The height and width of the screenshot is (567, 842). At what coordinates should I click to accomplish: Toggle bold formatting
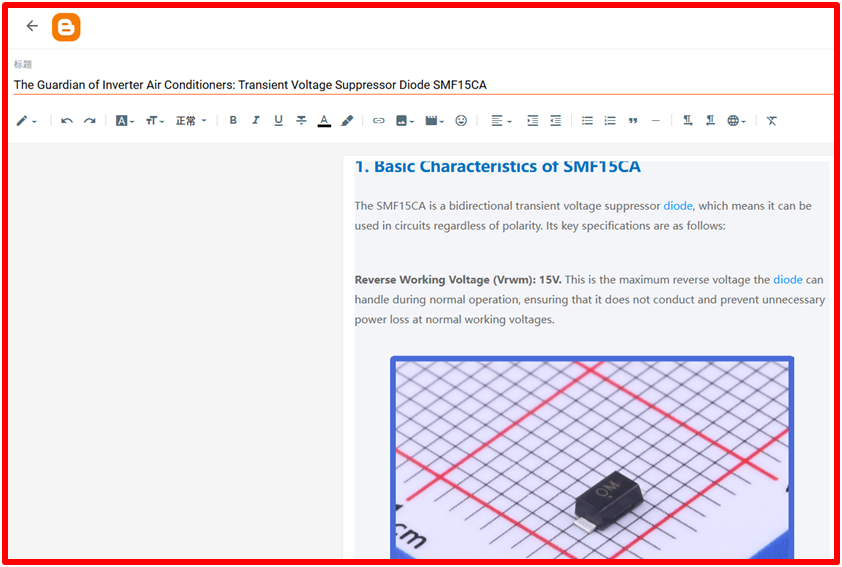[x=233, y=121]
